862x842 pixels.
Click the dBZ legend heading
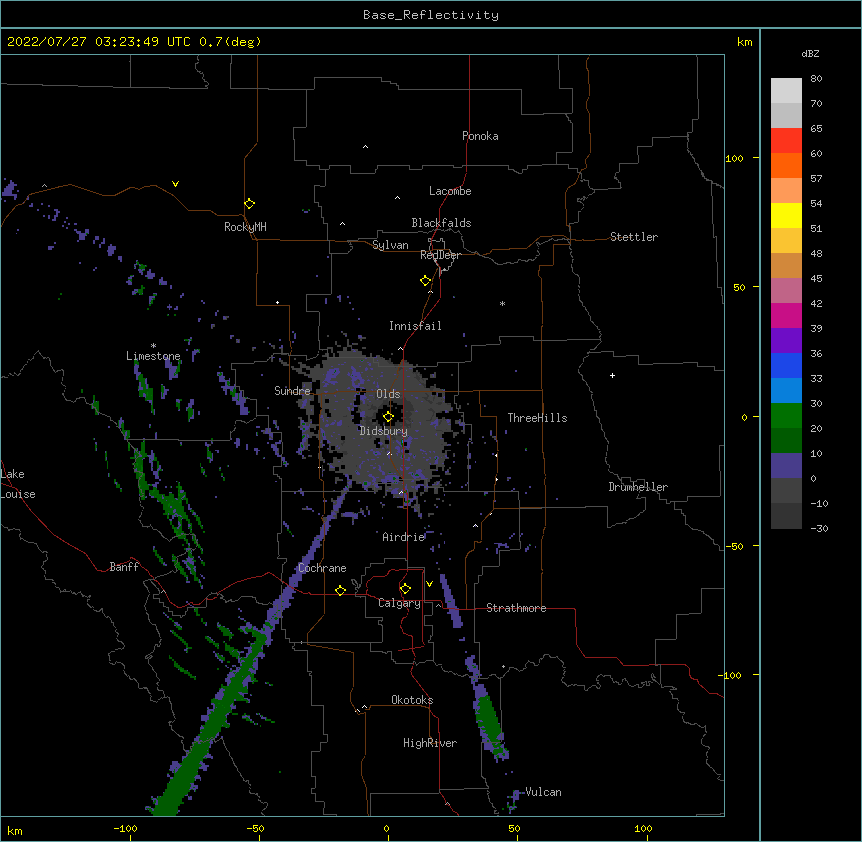point(810,54)
